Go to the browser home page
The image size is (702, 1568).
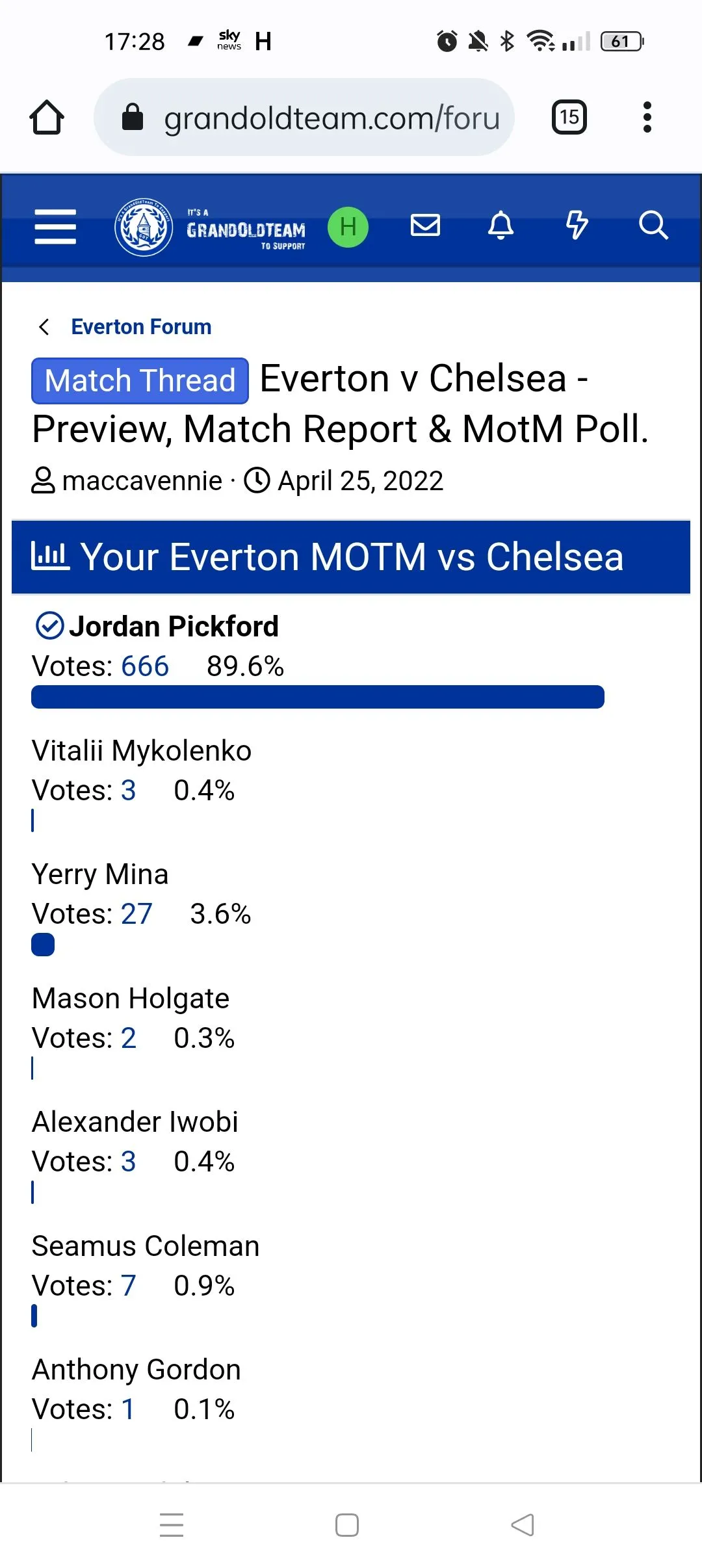tap(47, 118)
